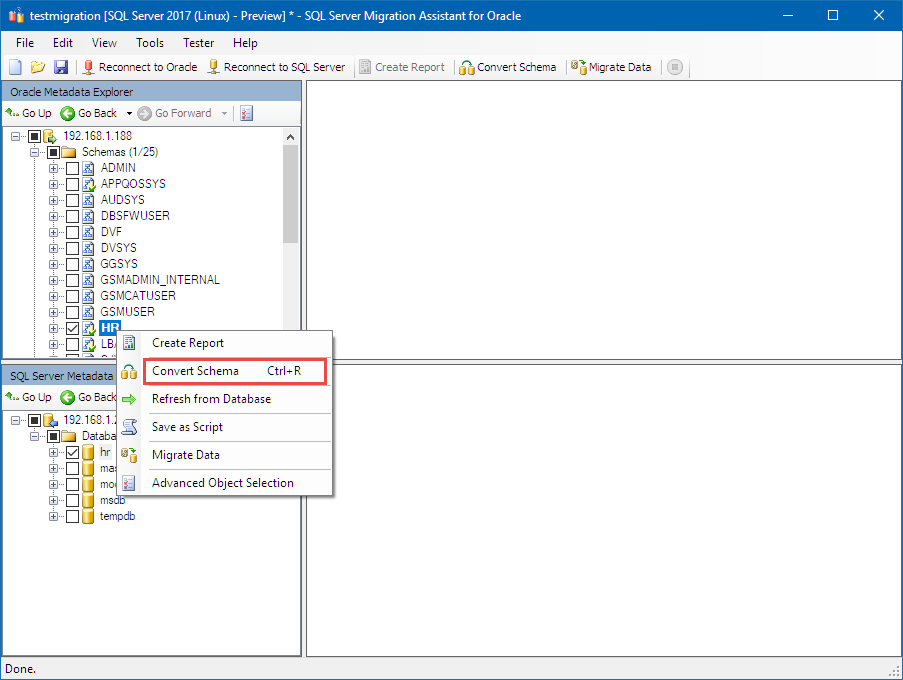Viewport: 903px width, 680px height.
Task: Select the Convert Schema toolbar icon
Action: [466, 67]
